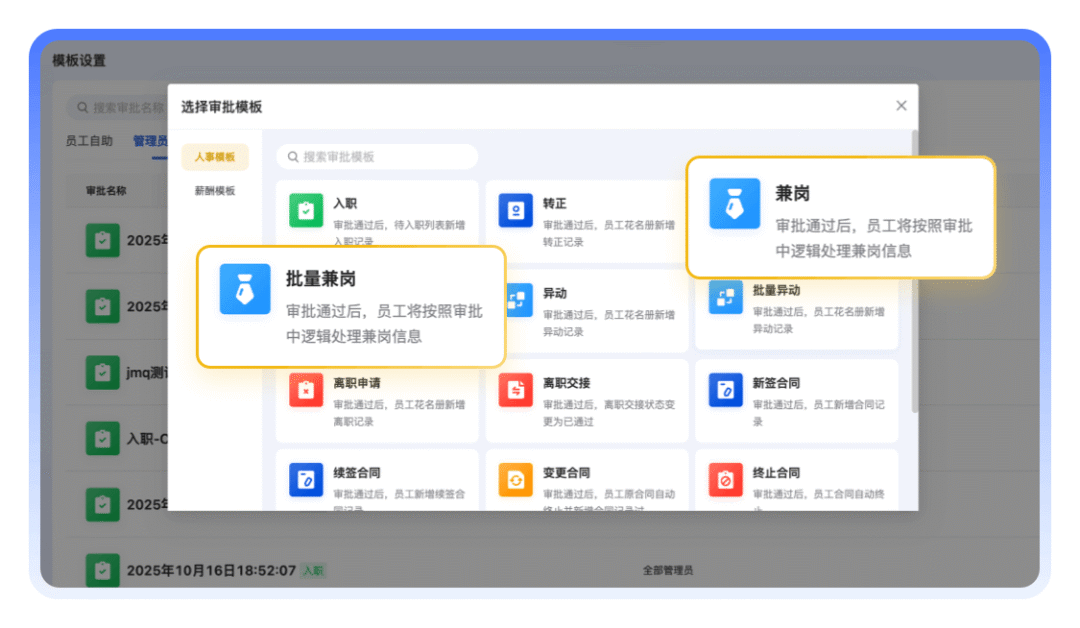Click the 离职申请 red icon
The height and width of the screenshot is (628, 1080).
pyautogui.click(x=306, y=390)
